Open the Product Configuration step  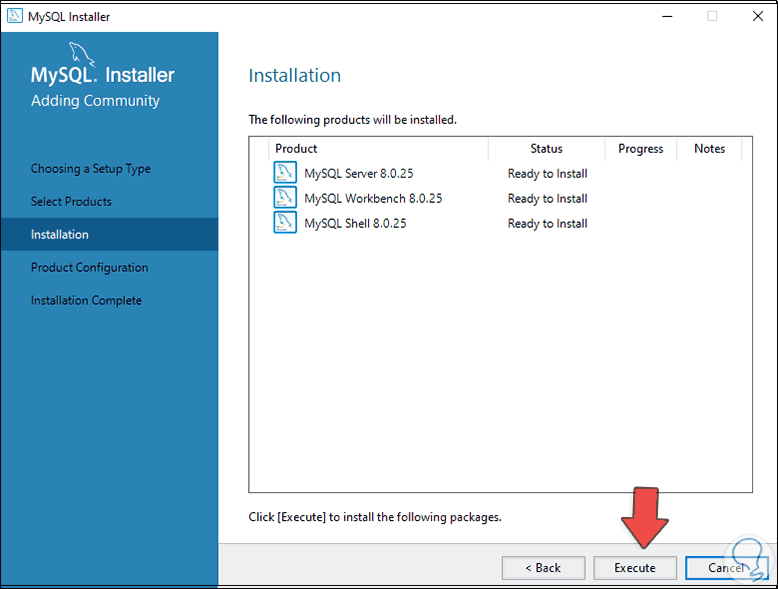point(89,267)
